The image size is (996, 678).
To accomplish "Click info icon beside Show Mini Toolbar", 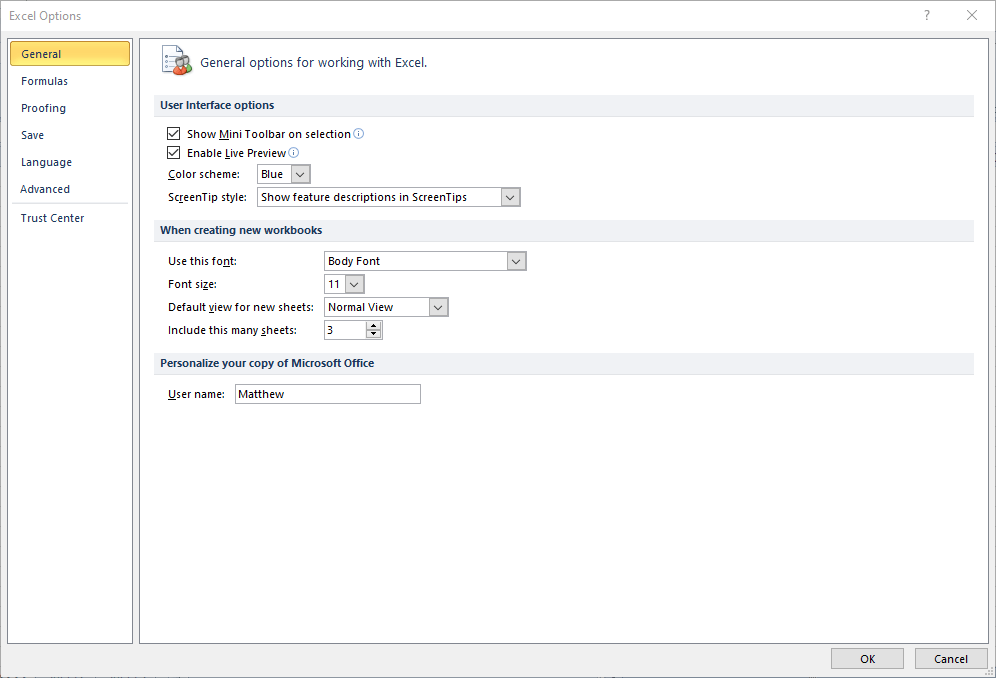I will click(359, 134).
